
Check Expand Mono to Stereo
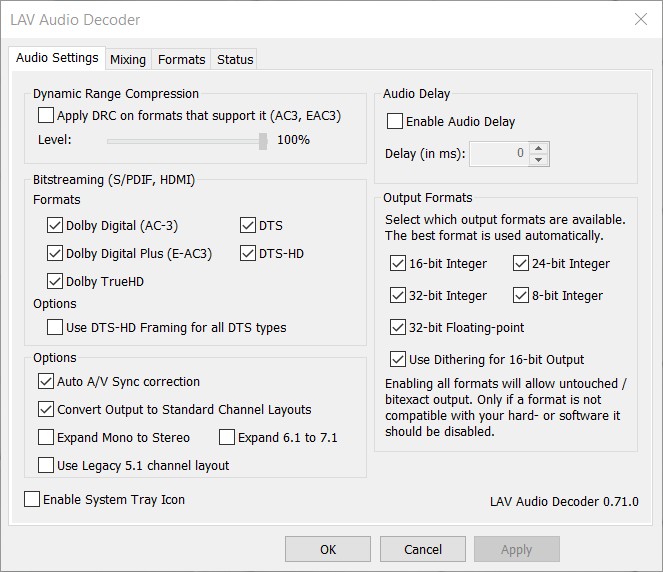(46, 438)
